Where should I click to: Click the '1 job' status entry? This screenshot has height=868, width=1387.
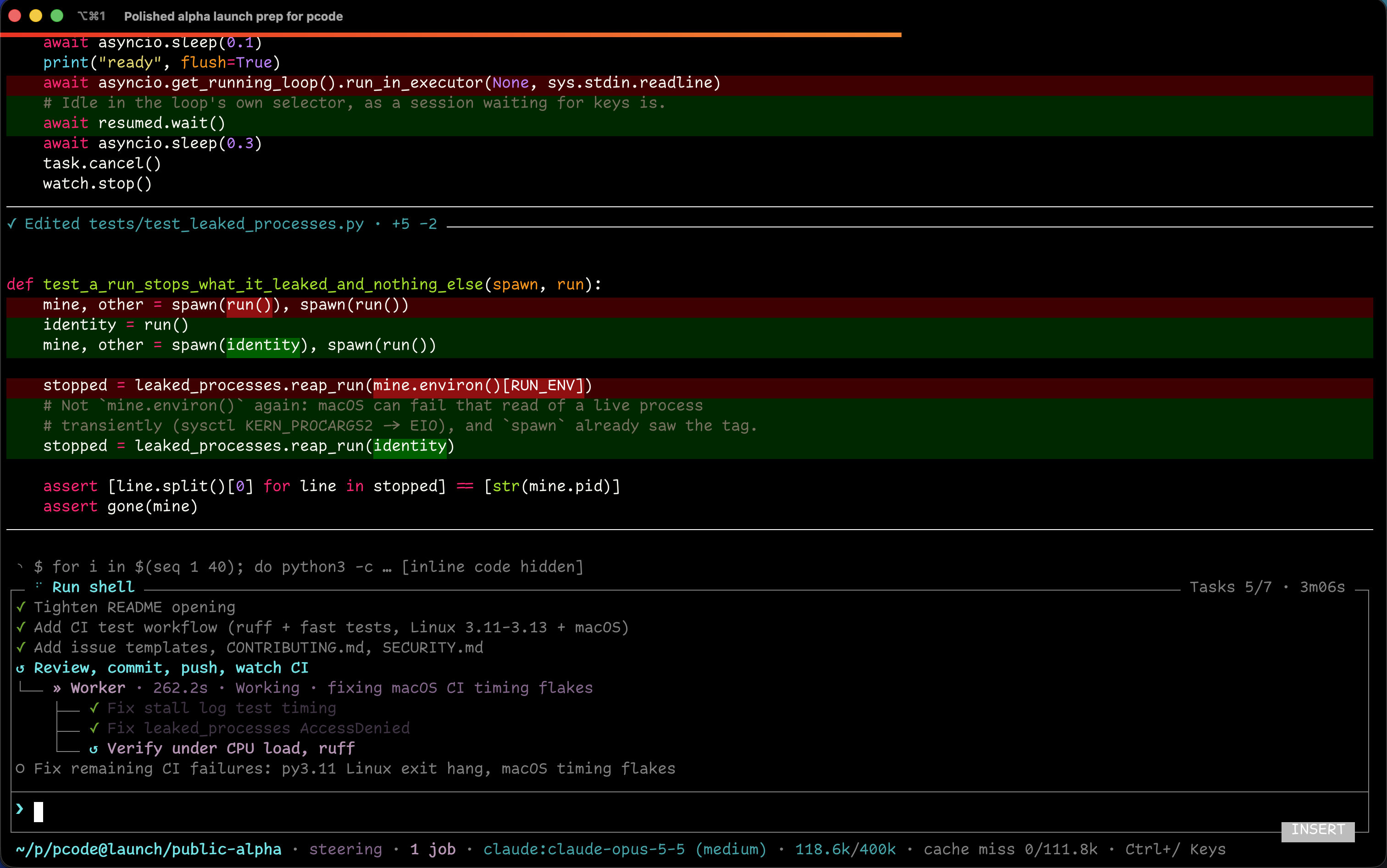click(x=433, y=849)
